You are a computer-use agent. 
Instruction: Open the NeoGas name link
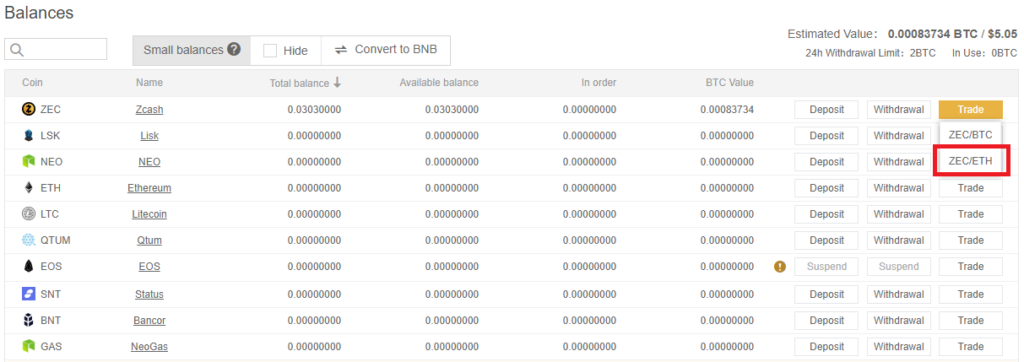(150, 346)
